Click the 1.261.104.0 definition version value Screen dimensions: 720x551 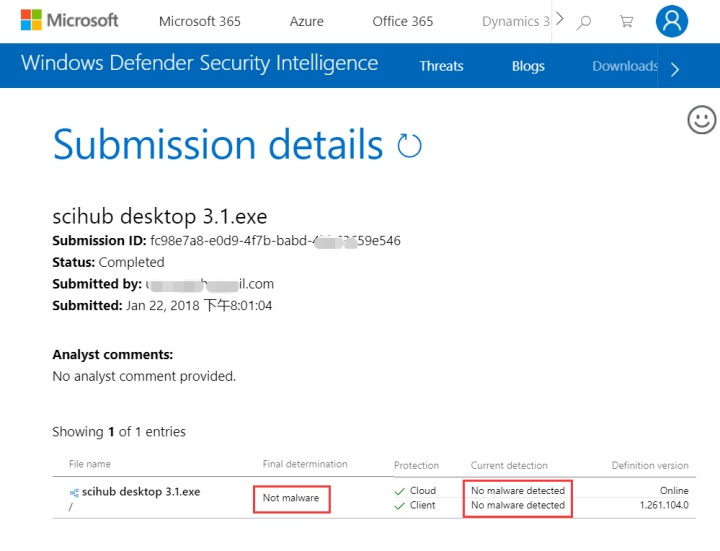[x=664, y=505]
